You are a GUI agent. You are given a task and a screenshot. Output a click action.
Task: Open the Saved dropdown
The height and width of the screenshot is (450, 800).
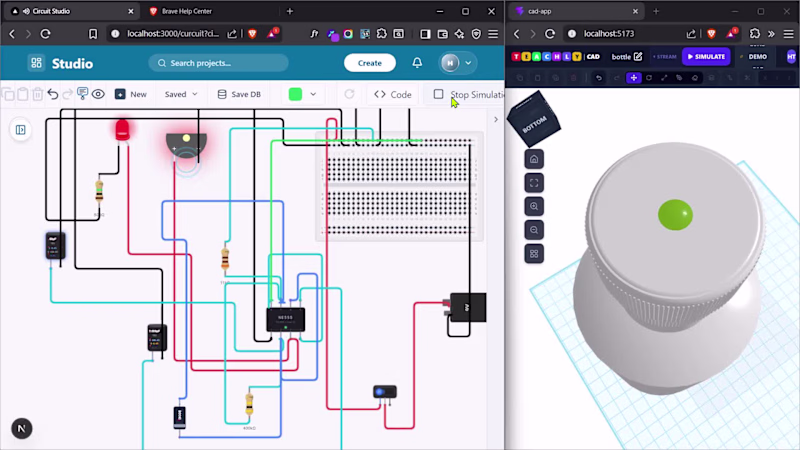tap(181, 94)
